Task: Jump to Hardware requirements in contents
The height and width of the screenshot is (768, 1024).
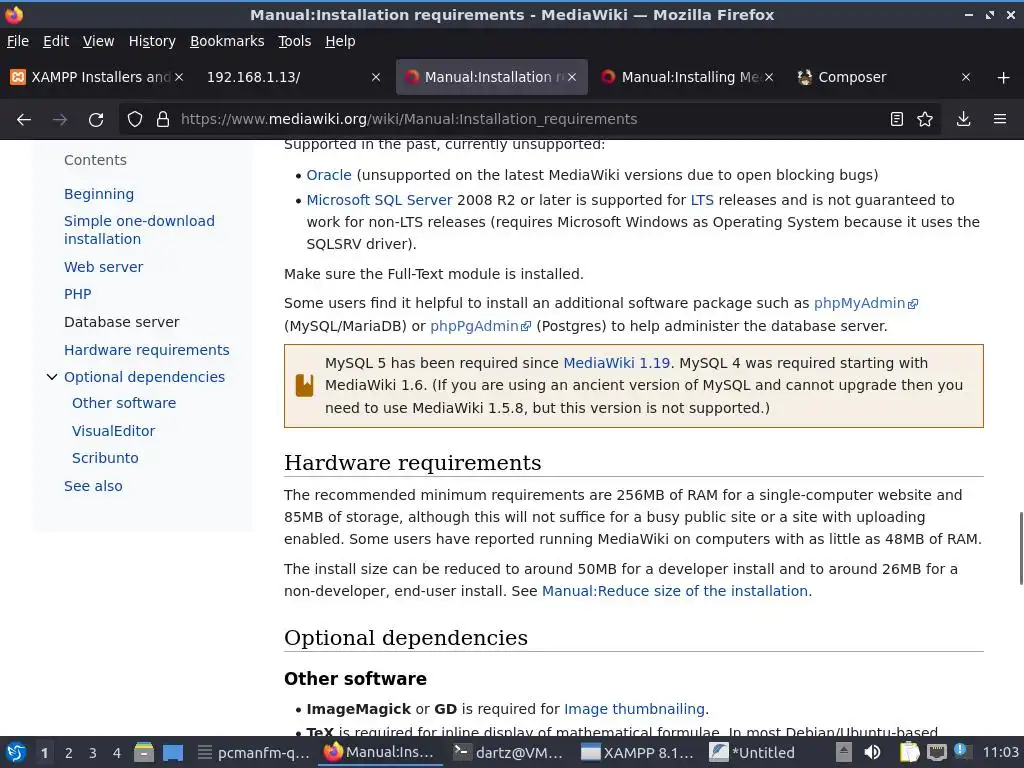Action: point(146,350)
